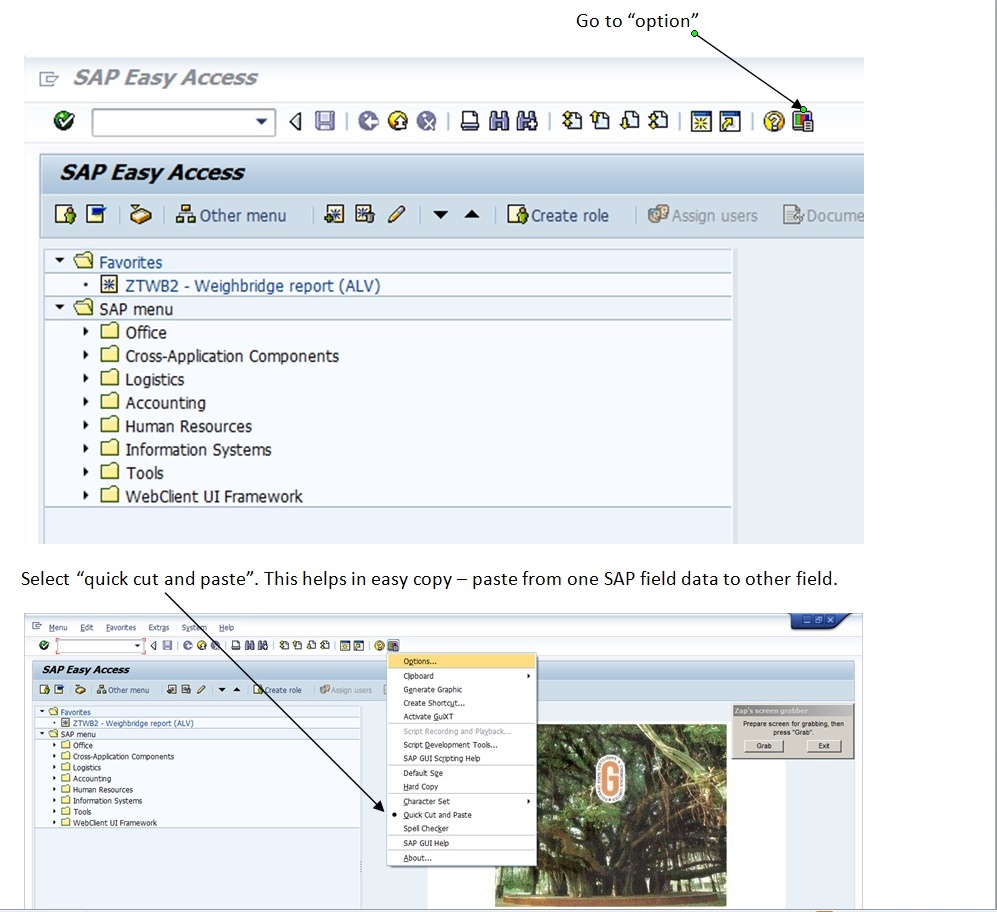Expand the enlarged Information Systems folder

86,448
